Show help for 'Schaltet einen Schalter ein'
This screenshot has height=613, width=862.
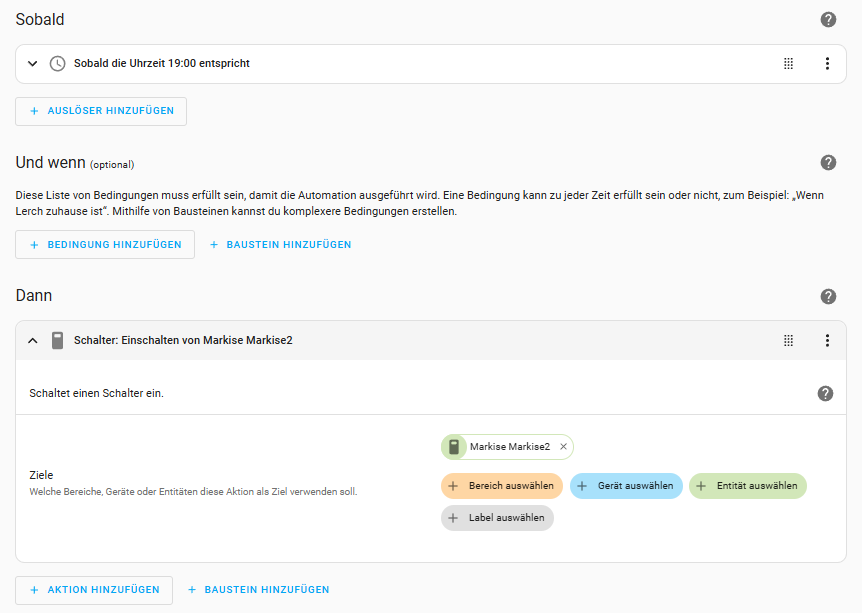[x=825, y=393]
